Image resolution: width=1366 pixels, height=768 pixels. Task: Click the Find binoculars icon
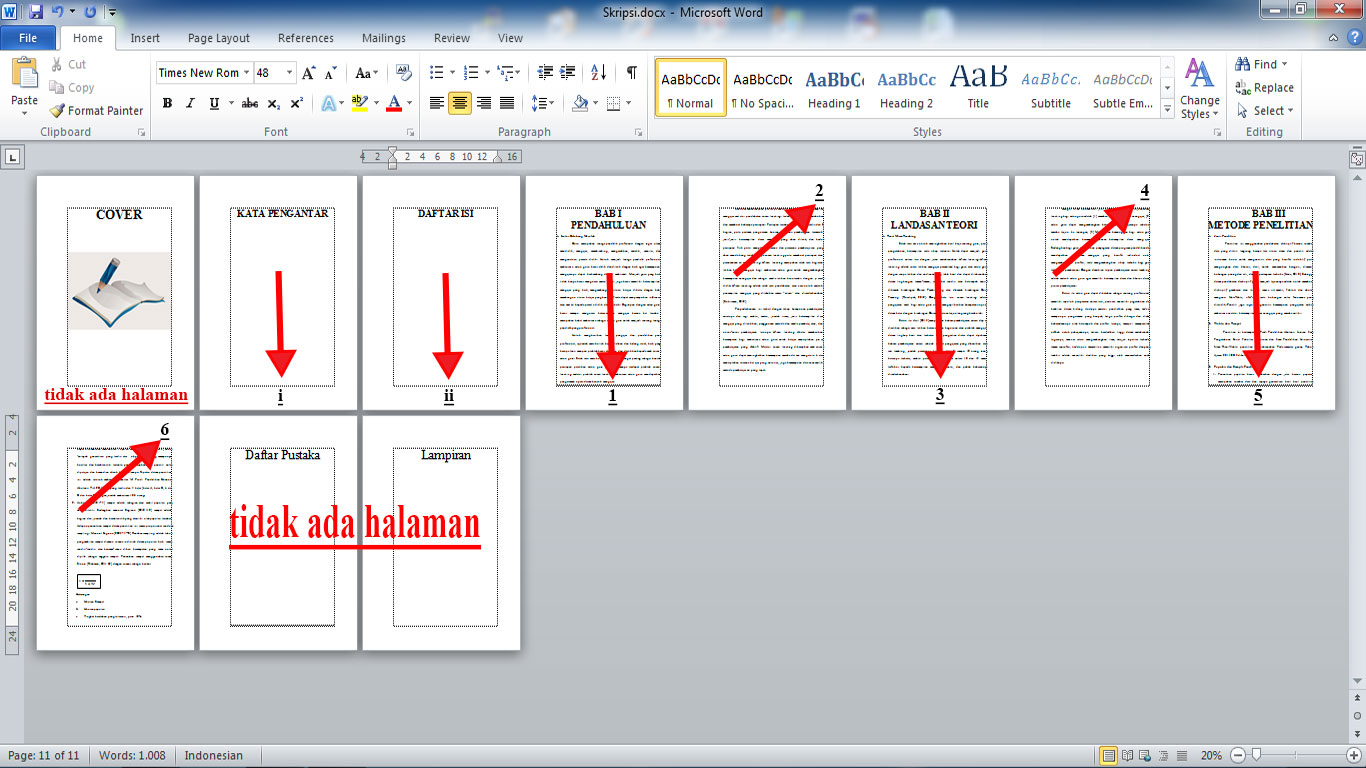[1244, 64]
